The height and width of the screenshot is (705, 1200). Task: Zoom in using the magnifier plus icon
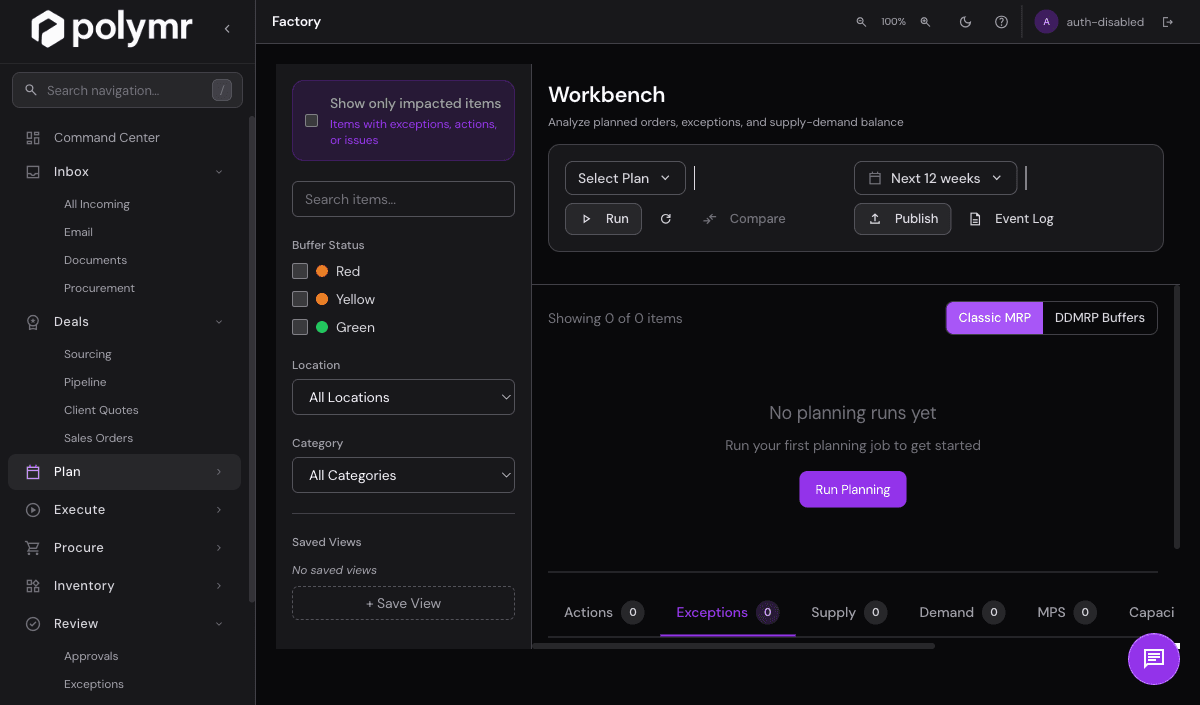pos(925,22)
